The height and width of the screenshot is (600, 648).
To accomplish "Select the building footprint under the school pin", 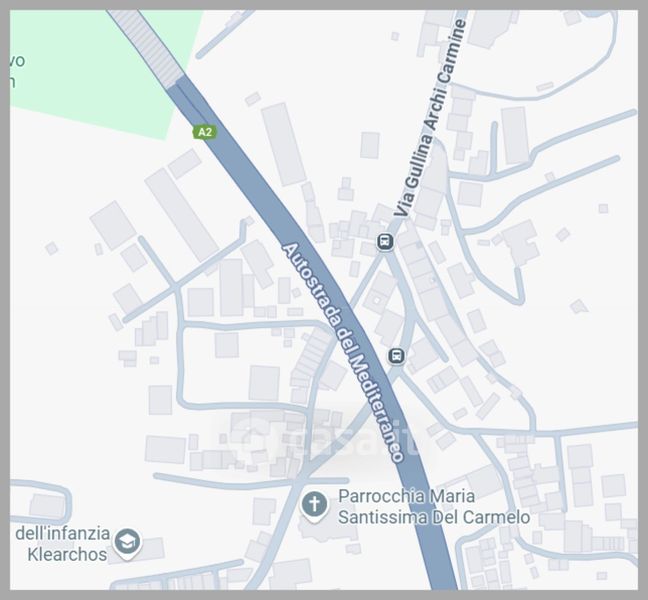I will click(141, 550).
